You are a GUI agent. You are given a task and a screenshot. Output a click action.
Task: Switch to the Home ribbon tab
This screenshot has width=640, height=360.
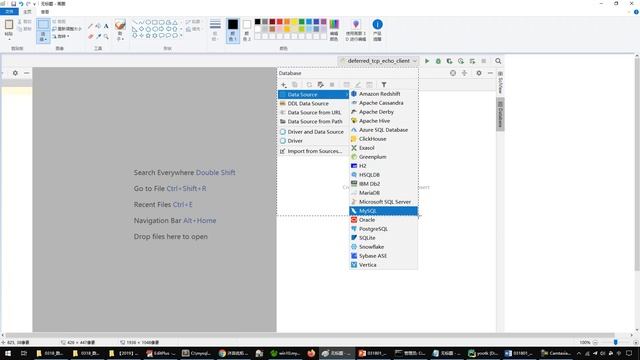[27, 12]
